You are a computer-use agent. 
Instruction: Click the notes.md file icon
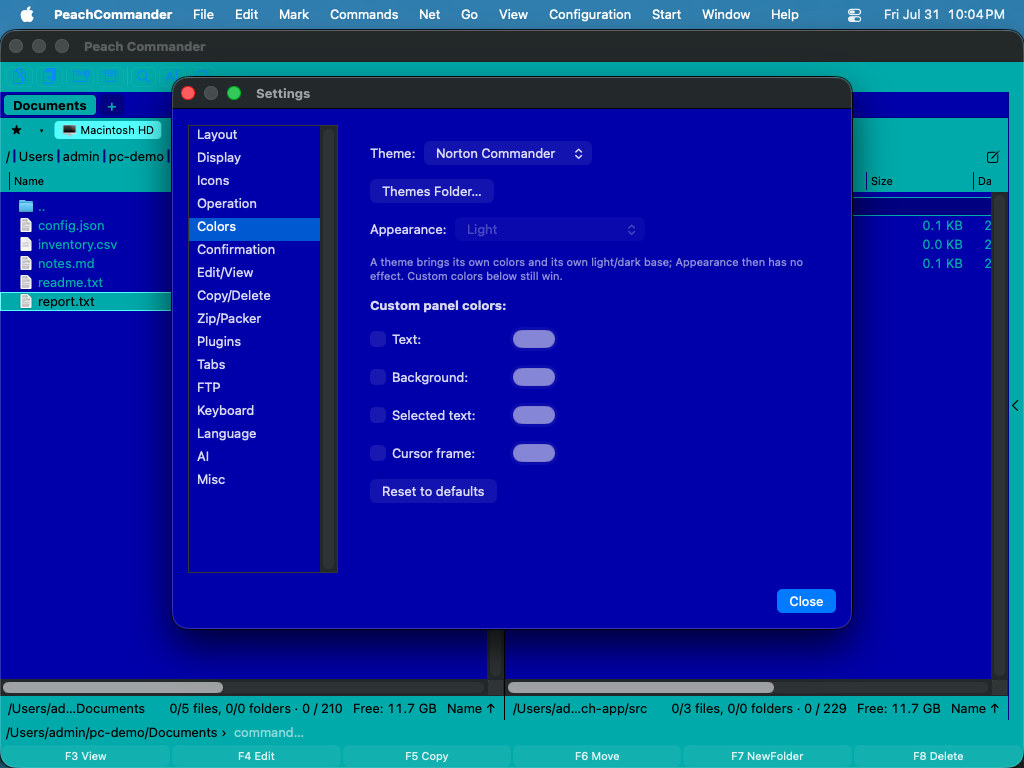[x=25, y=263]
